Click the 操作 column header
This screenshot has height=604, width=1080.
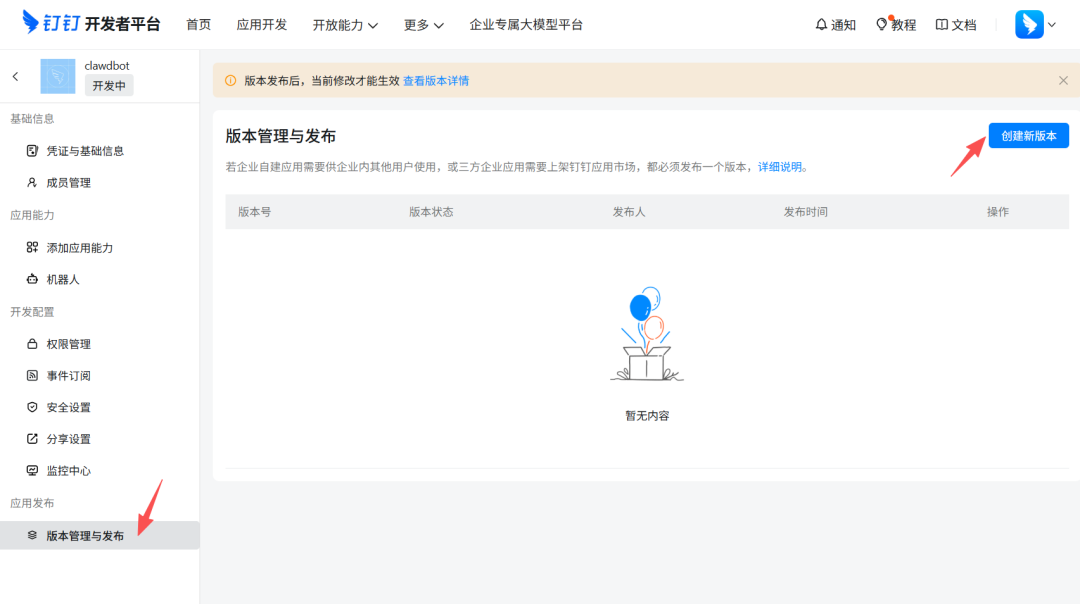pos(997,211)
